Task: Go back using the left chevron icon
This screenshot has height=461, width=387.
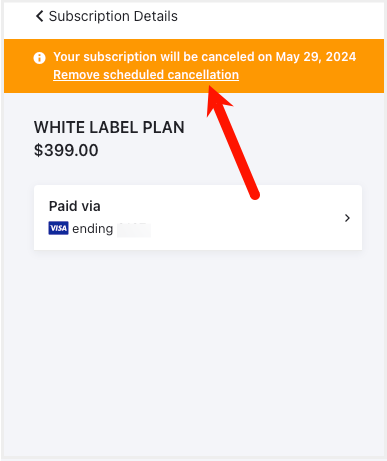Action: pos(39,16)
